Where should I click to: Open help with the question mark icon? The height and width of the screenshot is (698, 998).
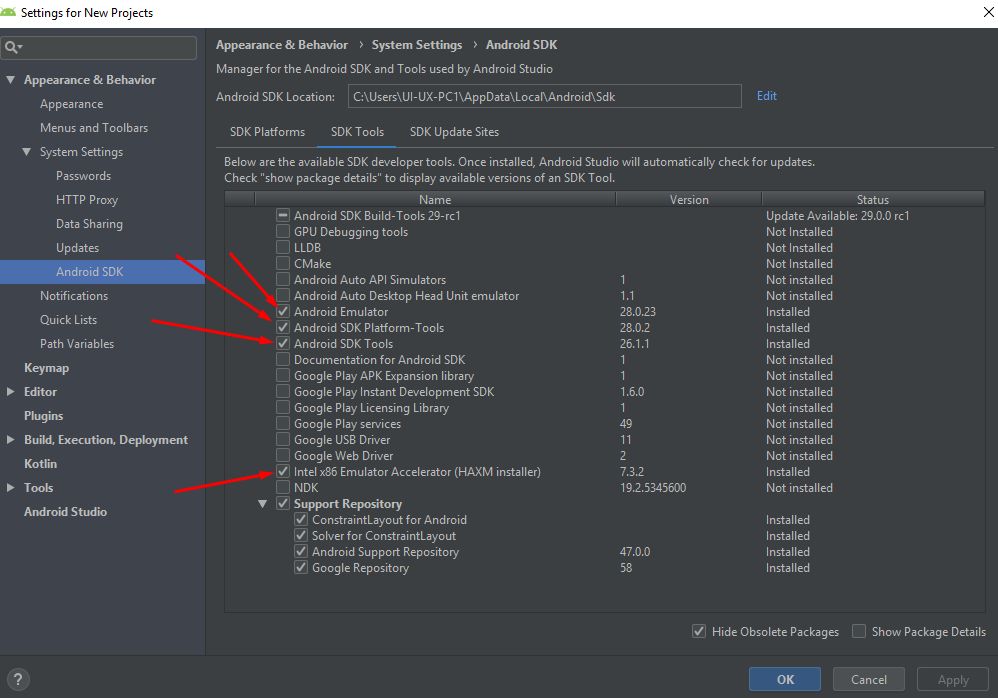tap(18, 679)
